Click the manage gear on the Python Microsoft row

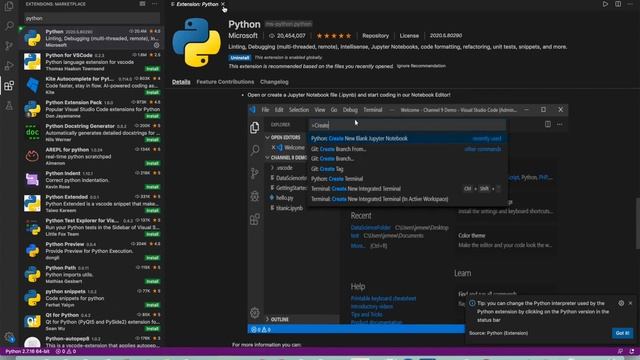156,45
